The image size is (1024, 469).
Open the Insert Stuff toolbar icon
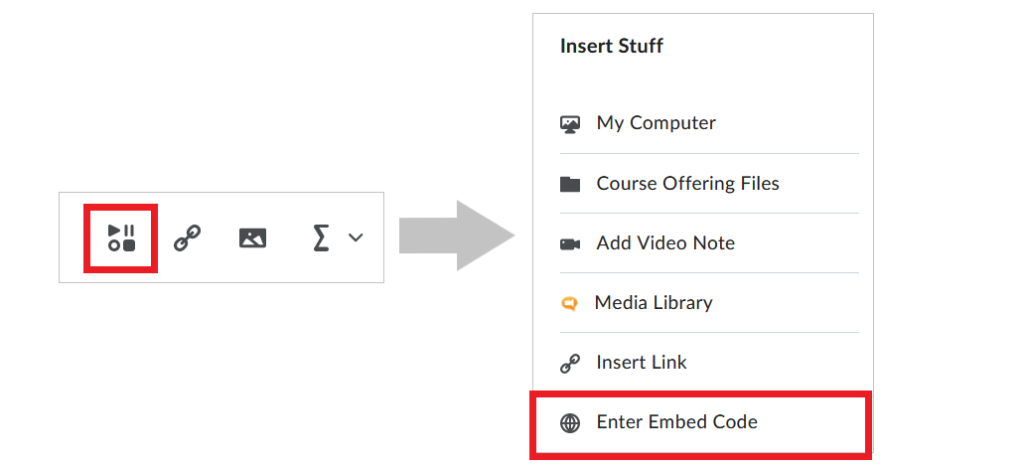point(121,238)
